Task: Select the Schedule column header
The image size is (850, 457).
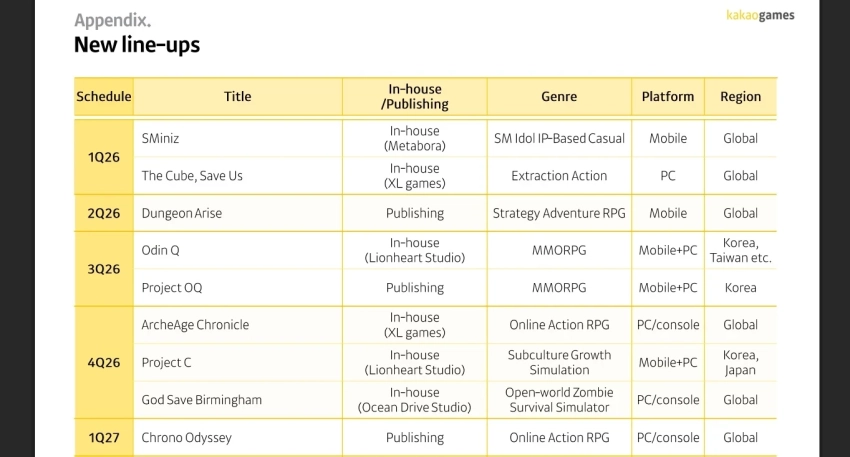Action: (x=104, y=97)
